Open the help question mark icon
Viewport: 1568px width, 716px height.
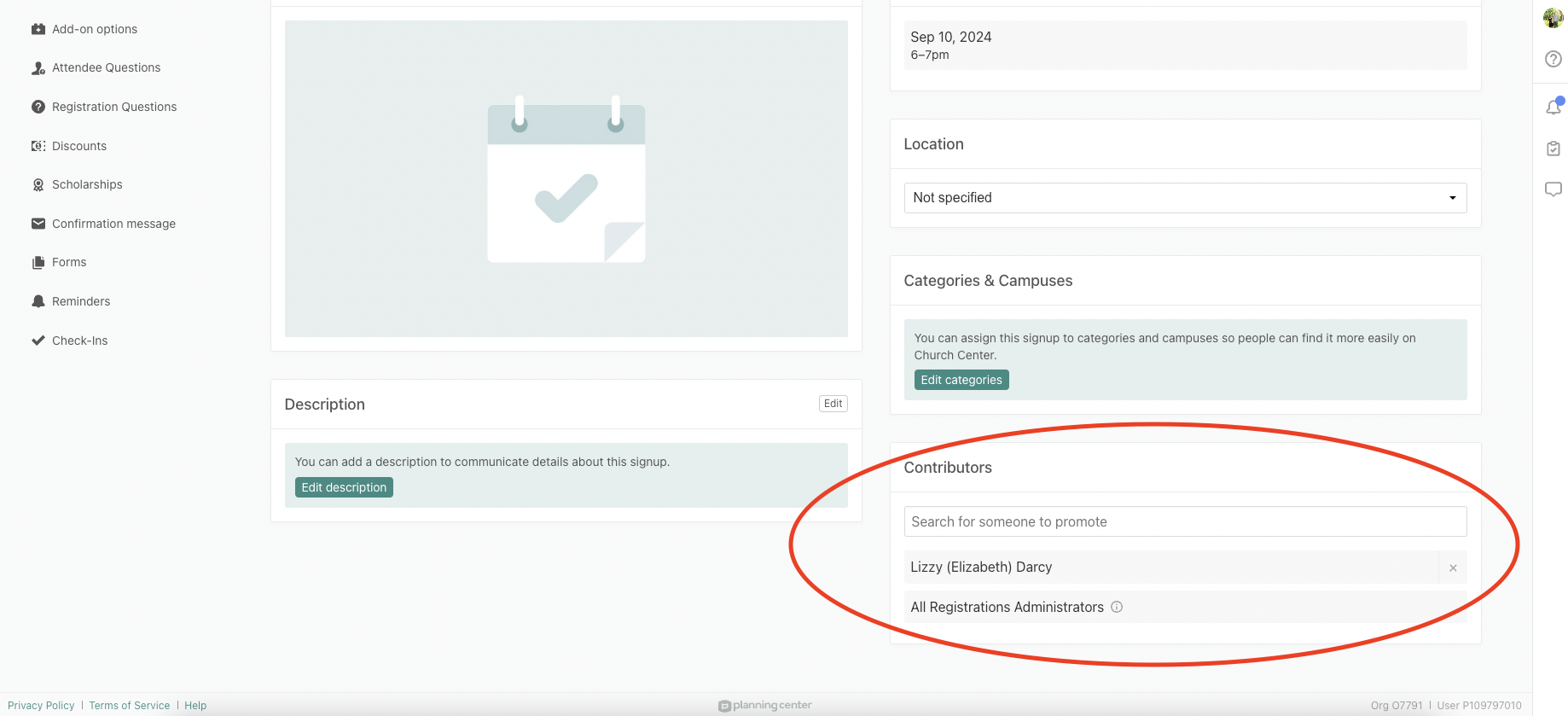pos(1553,59)
